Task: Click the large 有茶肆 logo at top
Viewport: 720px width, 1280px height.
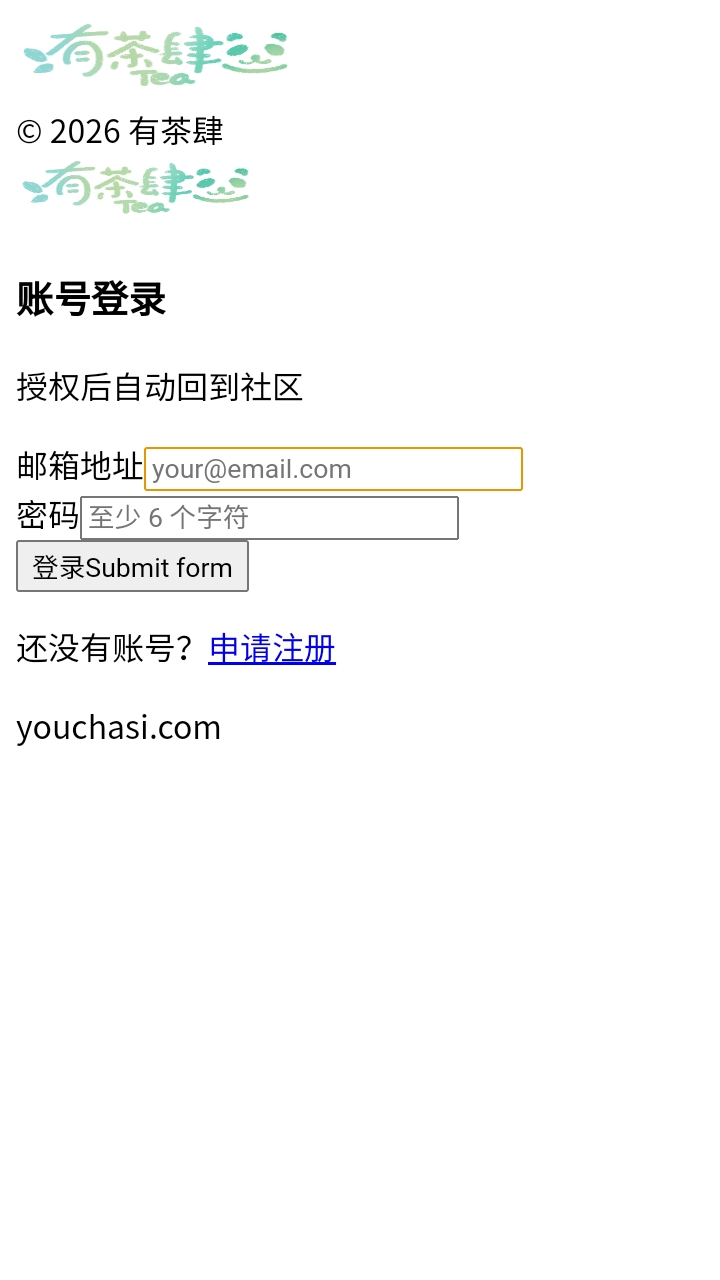Action: click(155, 54)
